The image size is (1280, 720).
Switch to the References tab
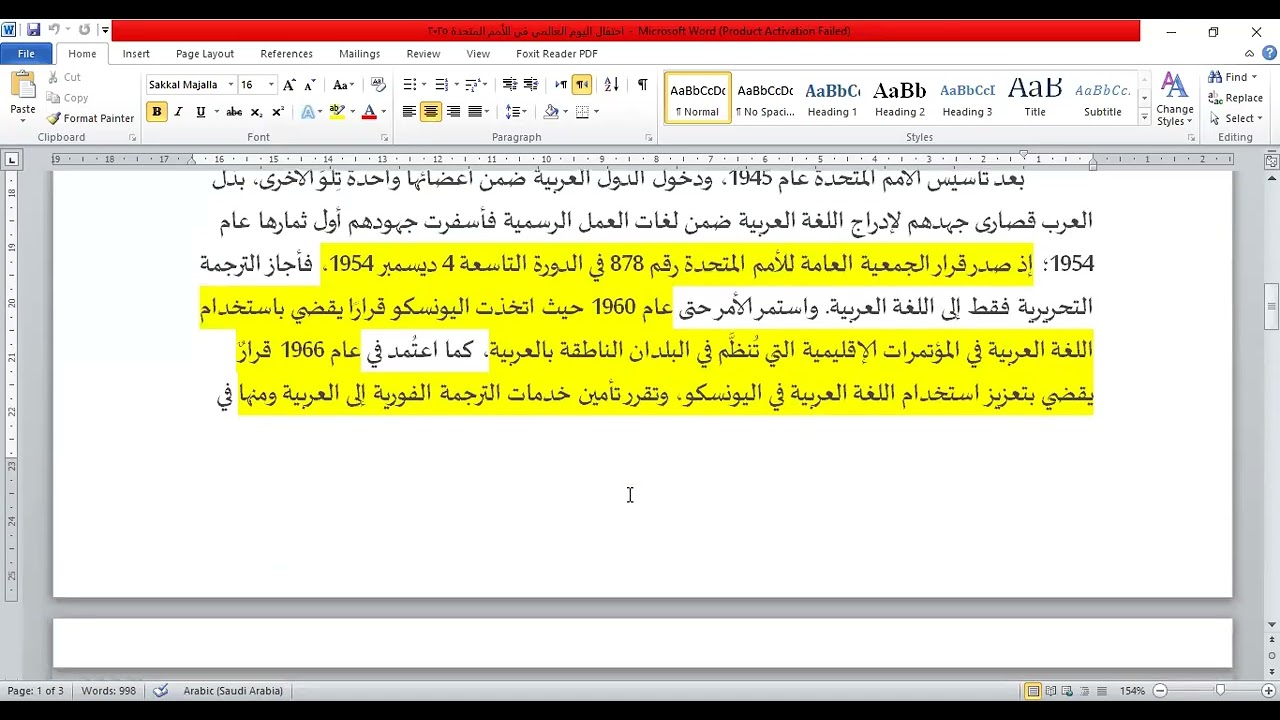286,54
